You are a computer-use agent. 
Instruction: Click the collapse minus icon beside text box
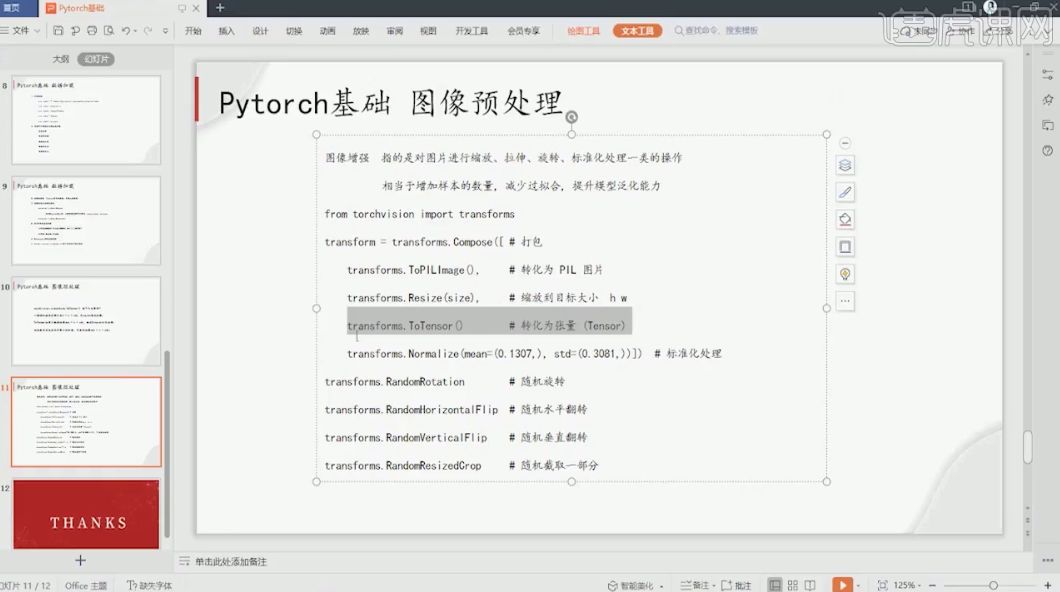pyautogui.click(x=845, y=143)
